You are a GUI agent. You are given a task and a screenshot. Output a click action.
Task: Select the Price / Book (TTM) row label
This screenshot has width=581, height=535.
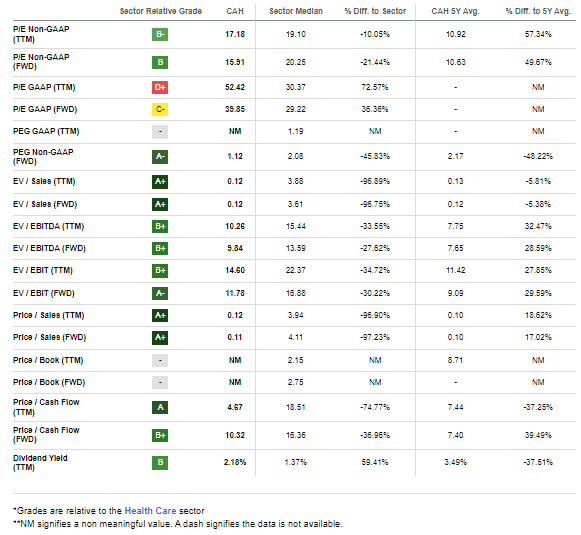(x=48, y=360)
